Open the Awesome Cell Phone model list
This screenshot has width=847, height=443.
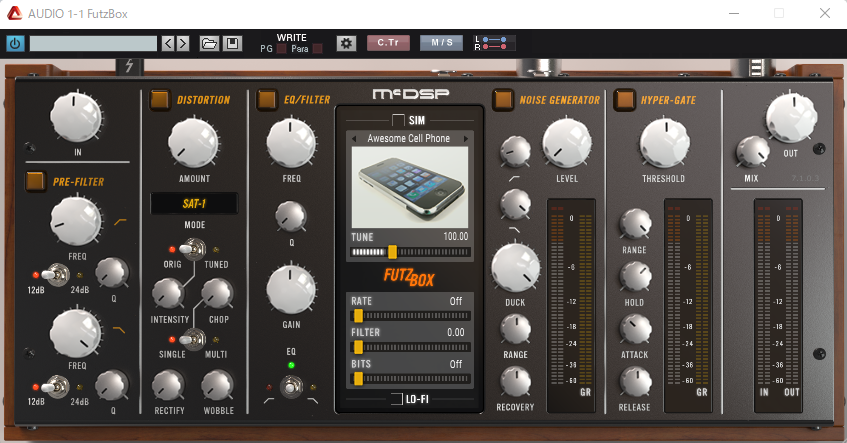point(409,138)
